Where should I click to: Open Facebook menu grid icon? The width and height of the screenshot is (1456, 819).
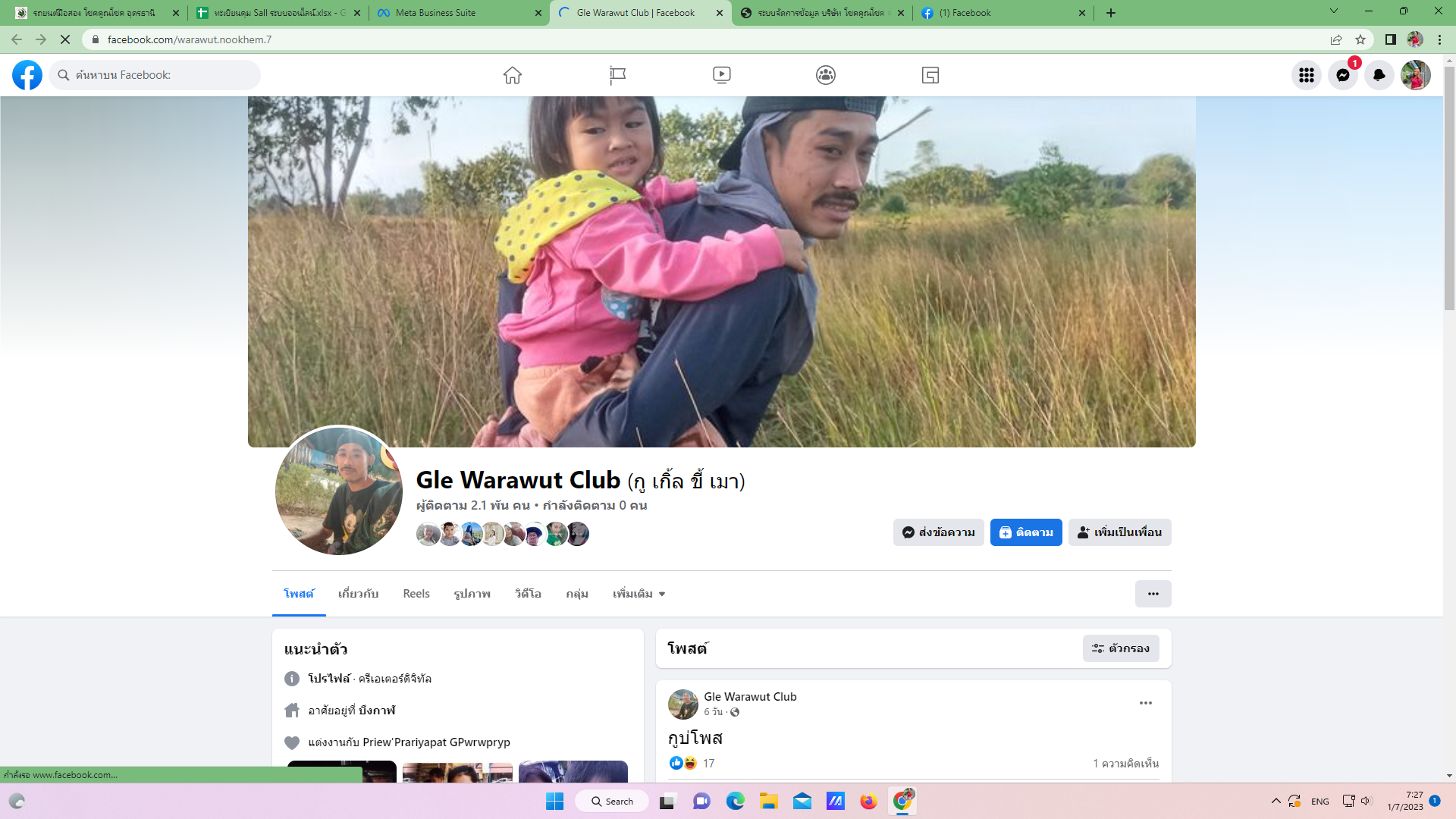coord(1306,75)
